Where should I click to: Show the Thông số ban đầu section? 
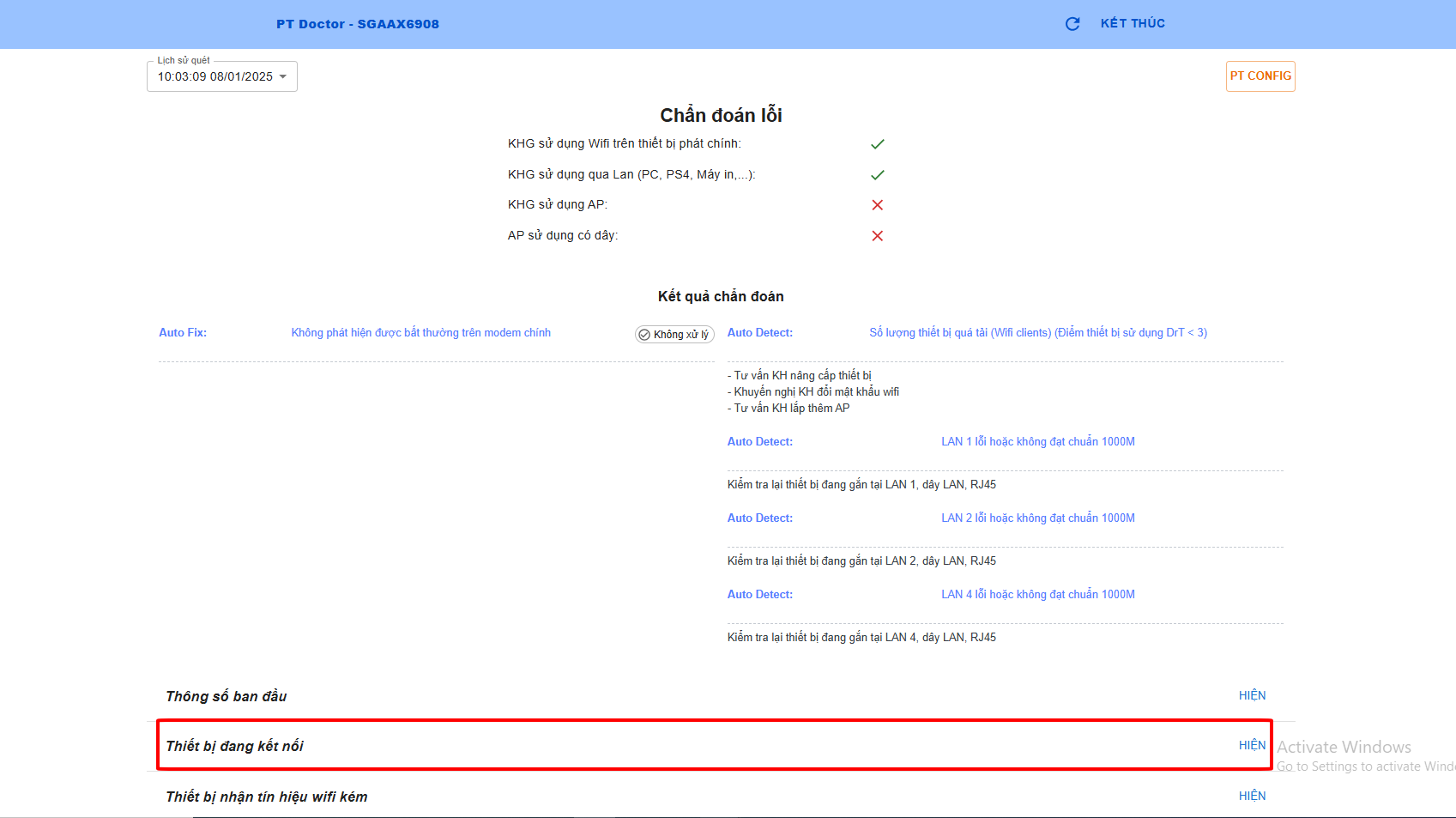coord(1252,696)
